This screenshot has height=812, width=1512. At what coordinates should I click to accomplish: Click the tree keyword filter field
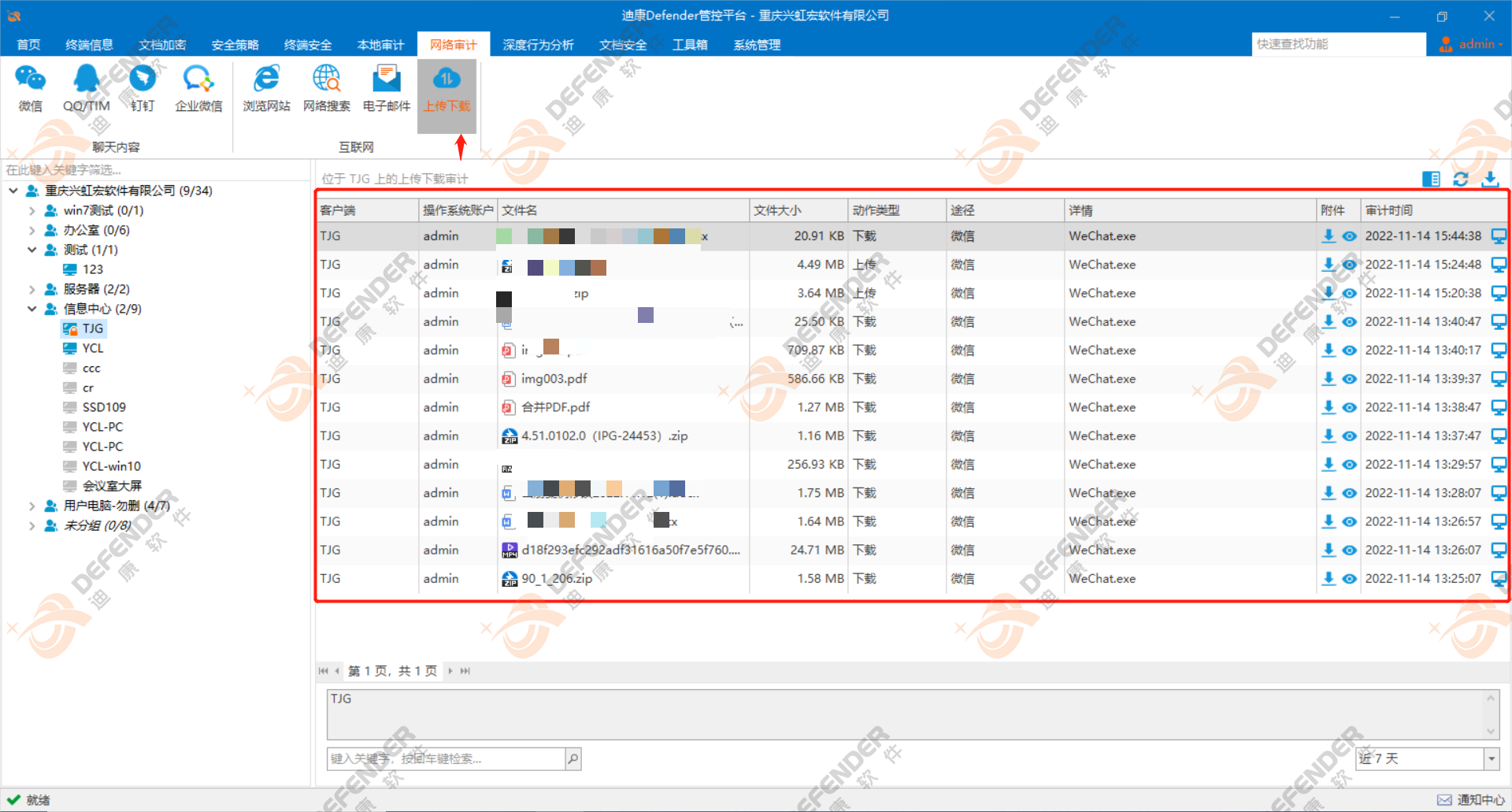156,170
